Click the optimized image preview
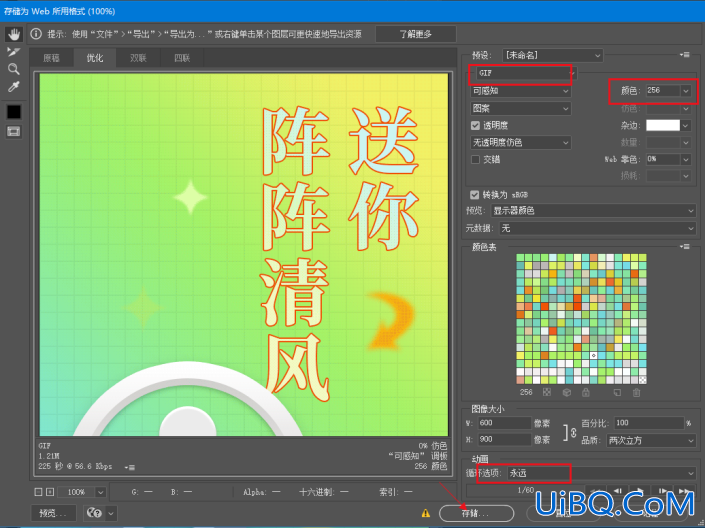705x528 pixels. pyautogui.click(x=244, y=255)
